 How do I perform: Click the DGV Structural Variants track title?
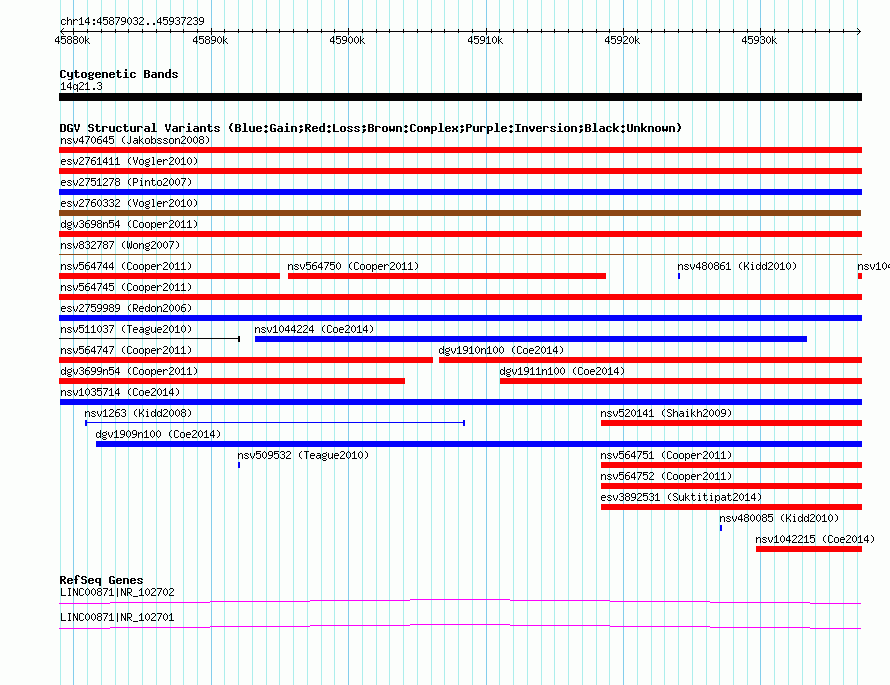[x=371, y=128]
